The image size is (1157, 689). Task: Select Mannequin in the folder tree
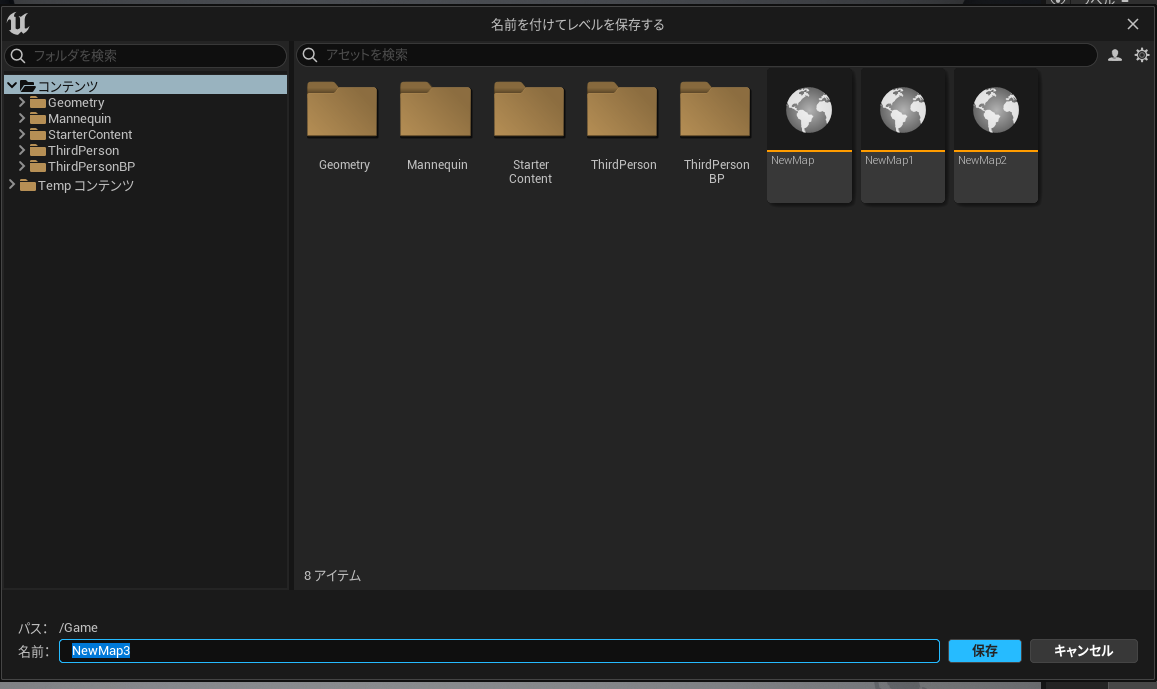[x=80, y=119]
